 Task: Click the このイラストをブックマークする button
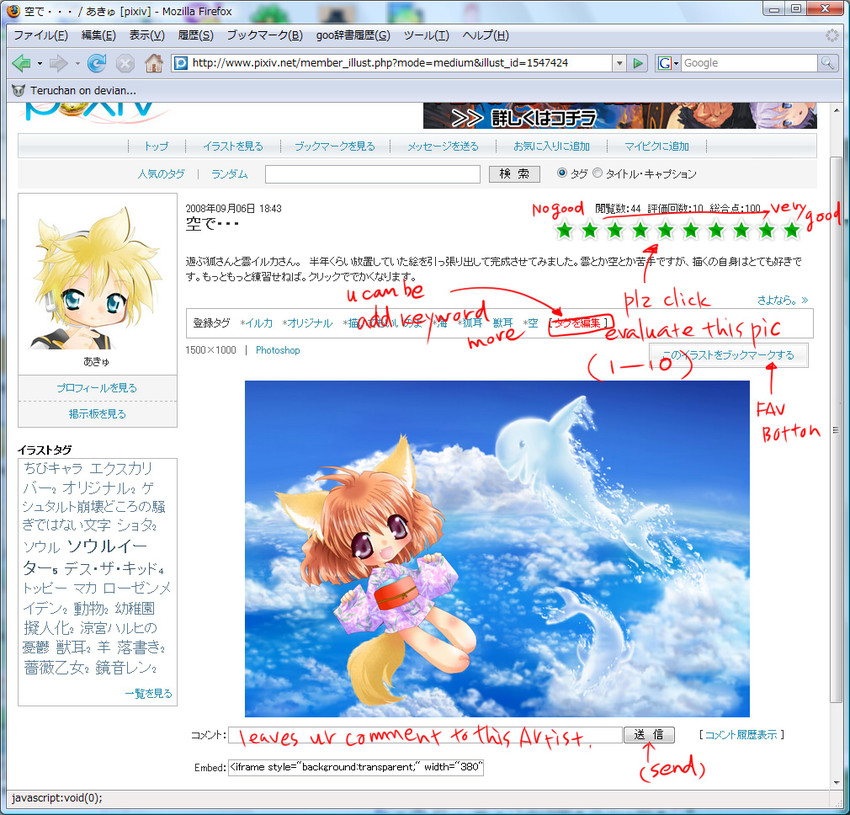click(729, 355)
